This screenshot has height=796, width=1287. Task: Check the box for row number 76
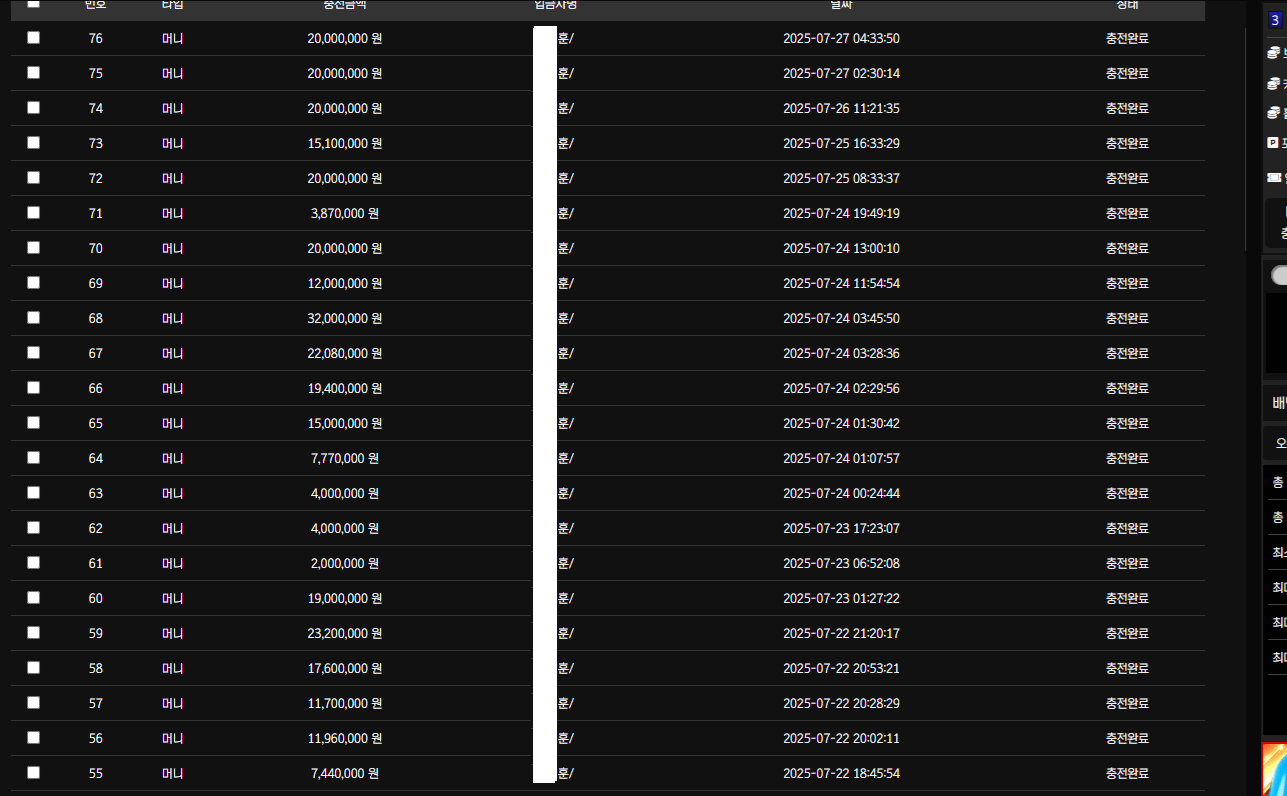click(x=34, y=38)
